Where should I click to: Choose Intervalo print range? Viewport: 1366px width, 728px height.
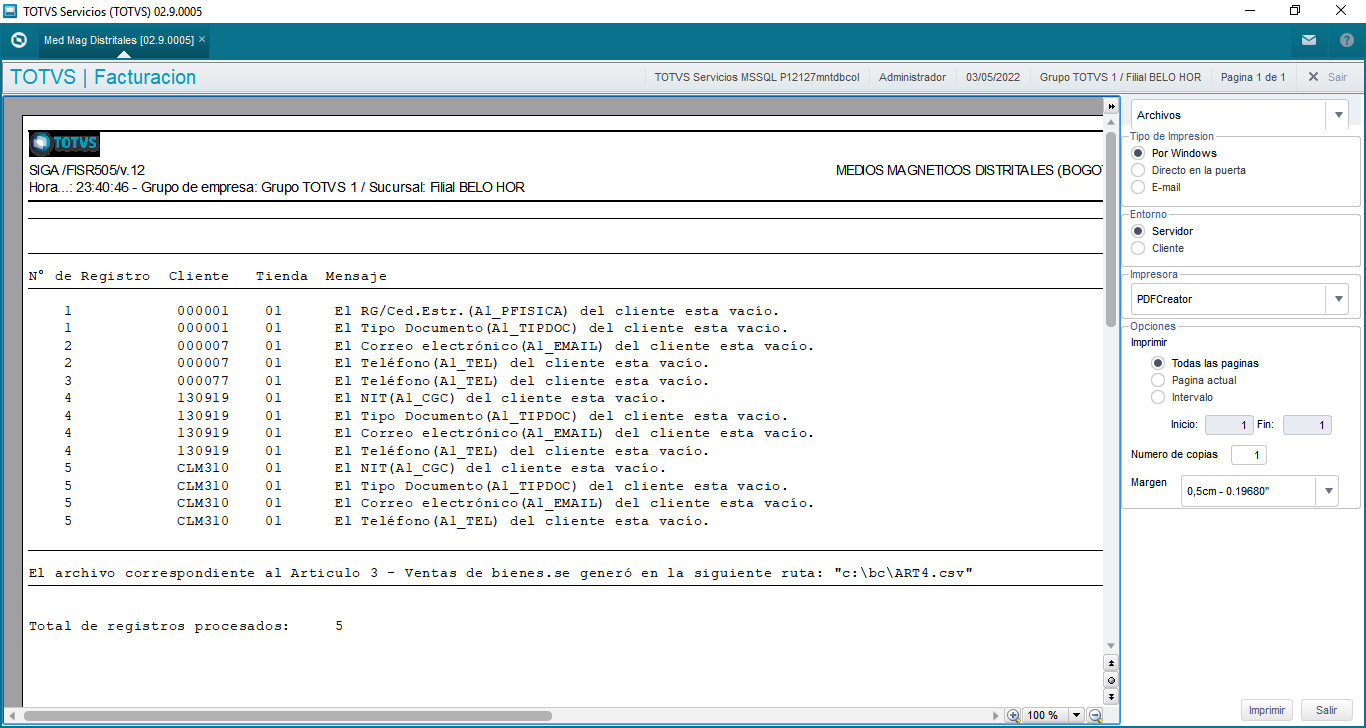pyautogui.click(x=1158, y=397)
